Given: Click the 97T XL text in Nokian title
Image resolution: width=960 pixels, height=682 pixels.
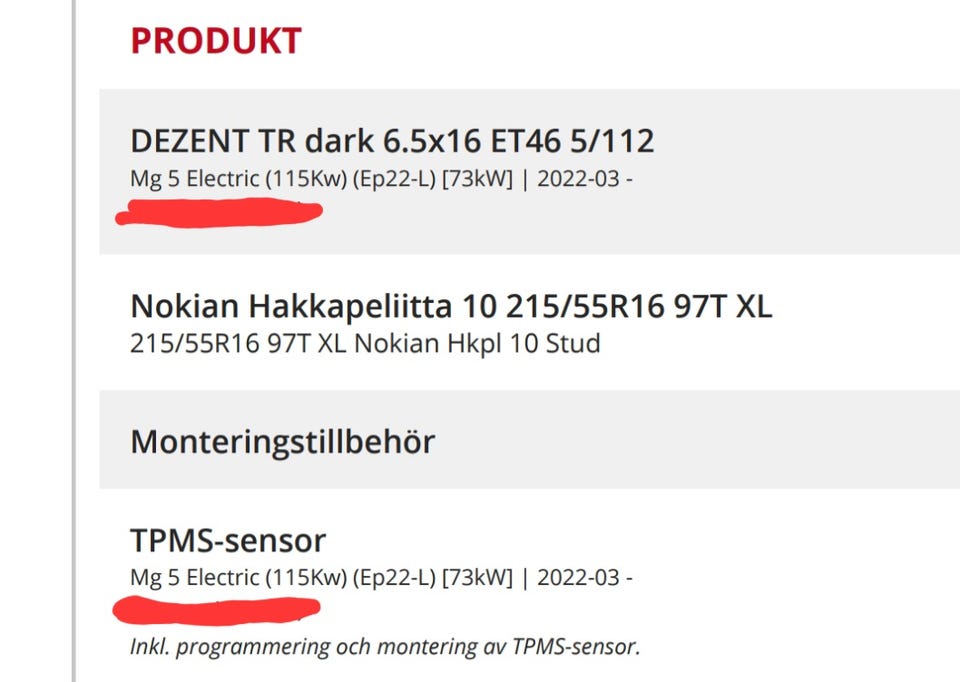Looking at the screenshot, I should [x=721, y=307].
